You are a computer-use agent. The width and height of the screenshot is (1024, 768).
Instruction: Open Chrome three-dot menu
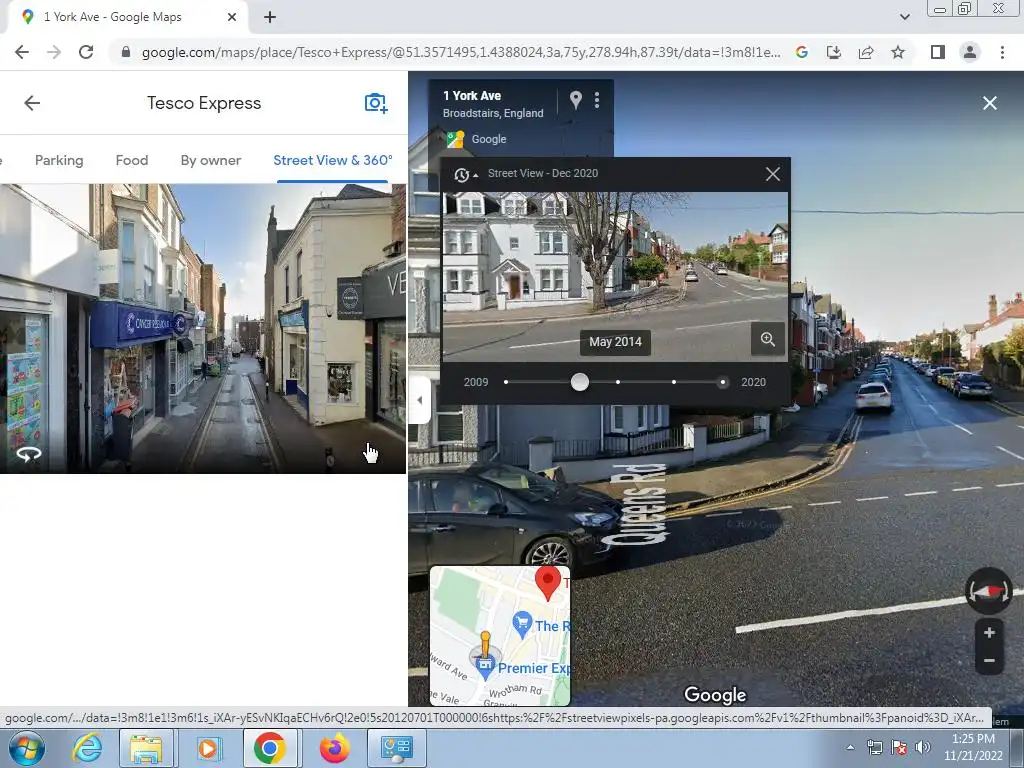[1002, 52]
